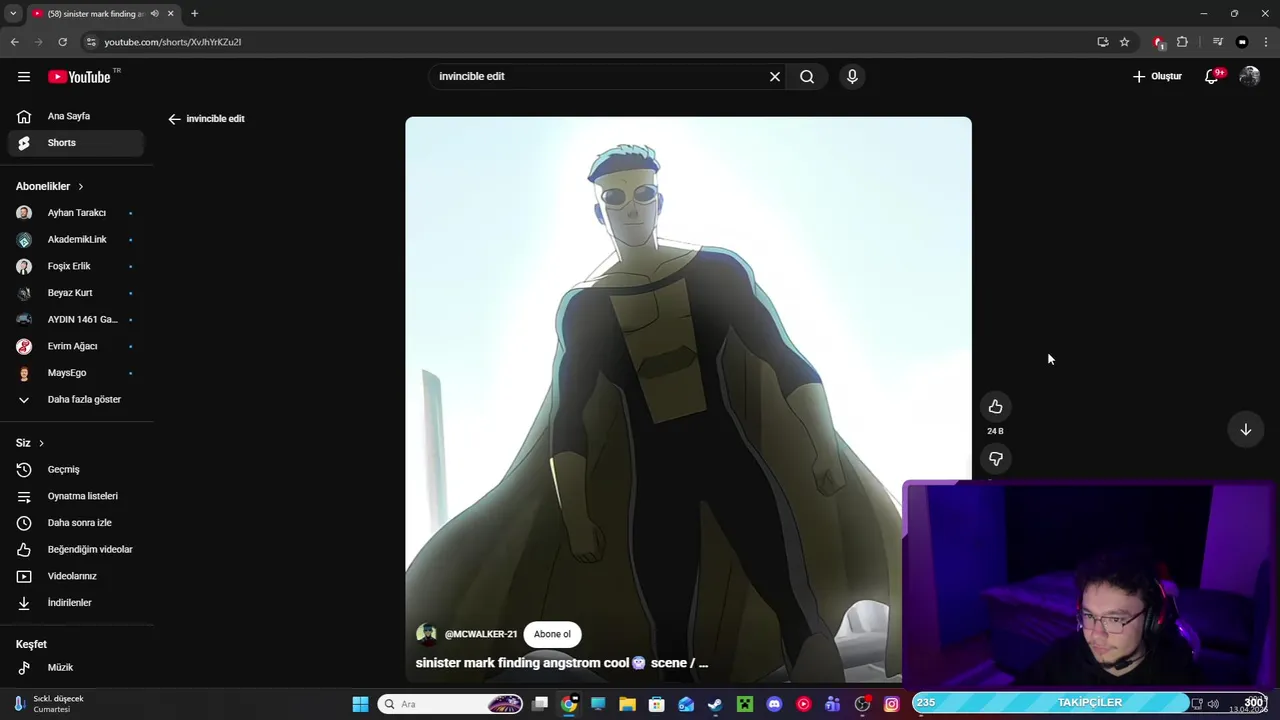Go back to invincible edit results

point(206,119)
